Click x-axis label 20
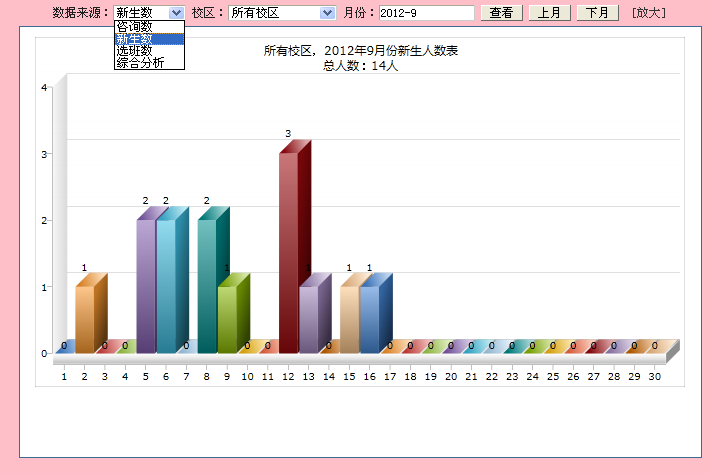This screenshot has height=474, width=710. [451, 376]
